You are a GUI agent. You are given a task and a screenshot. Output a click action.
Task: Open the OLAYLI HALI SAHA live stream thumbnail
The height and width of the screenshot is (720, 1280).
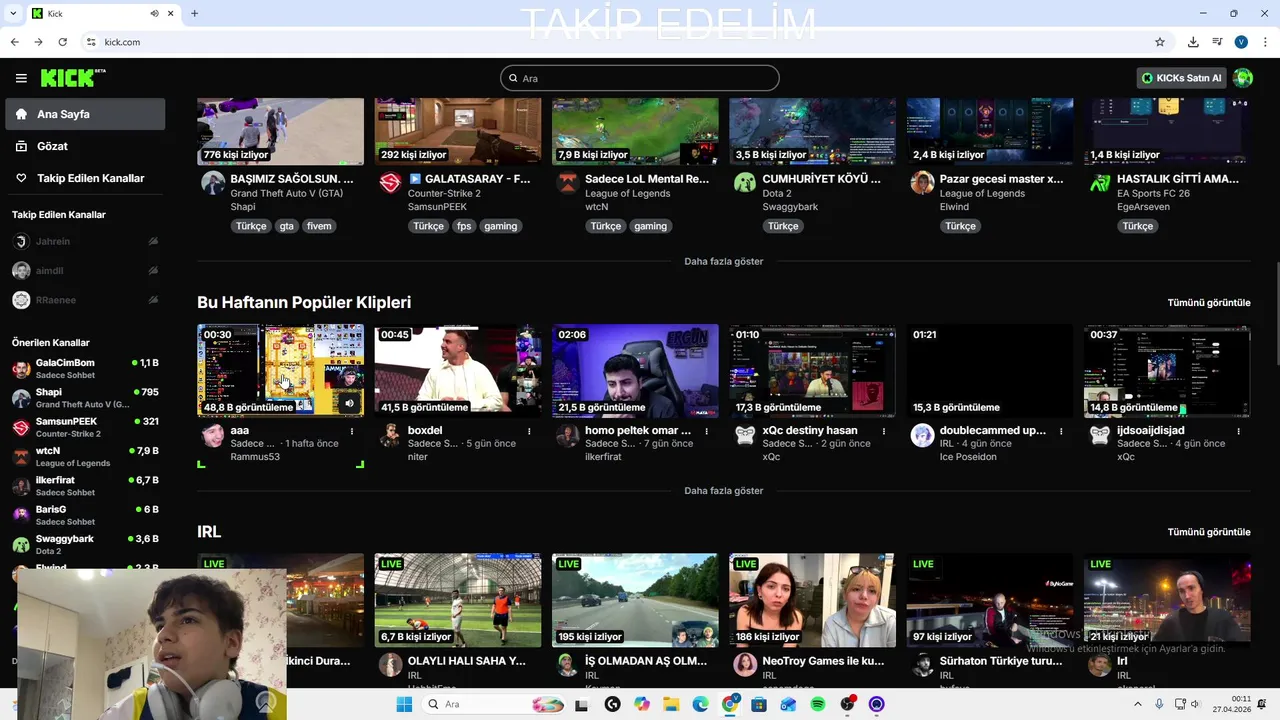tap(458, 600)
